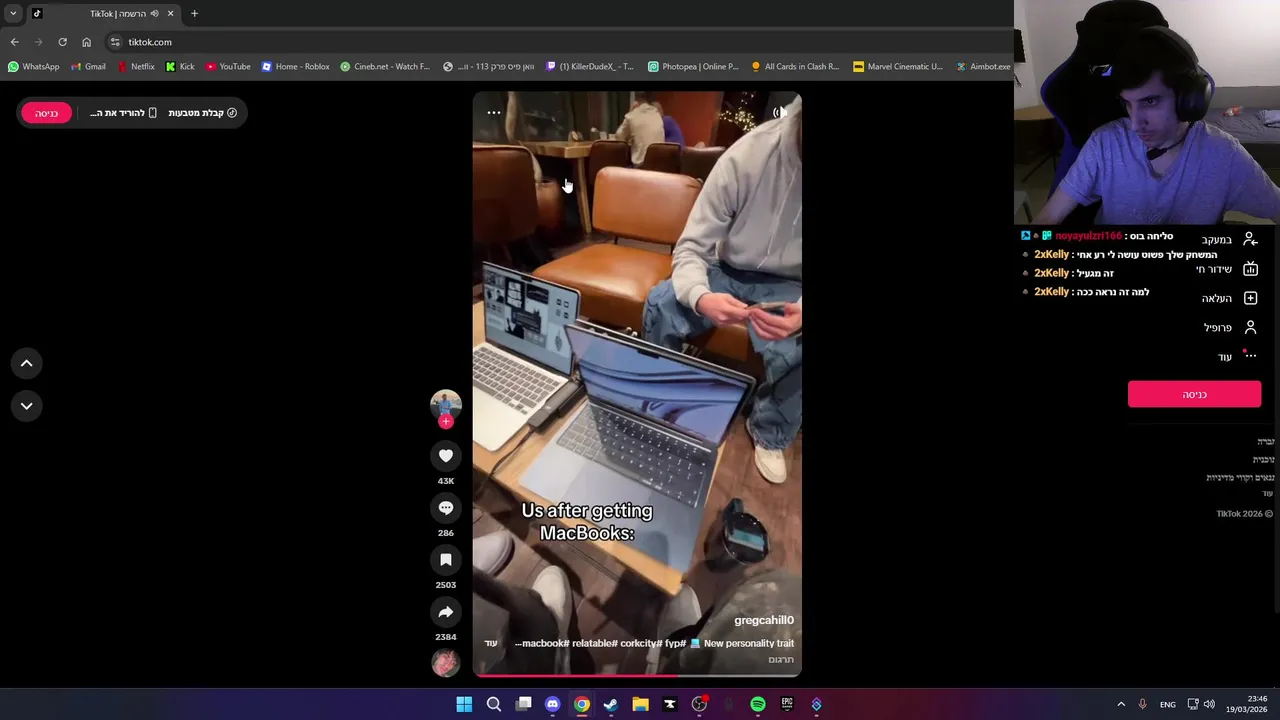Open the Kick bookmark
Image resolution: width=1280 pixels, height=720 pixels.
point(180,67)
